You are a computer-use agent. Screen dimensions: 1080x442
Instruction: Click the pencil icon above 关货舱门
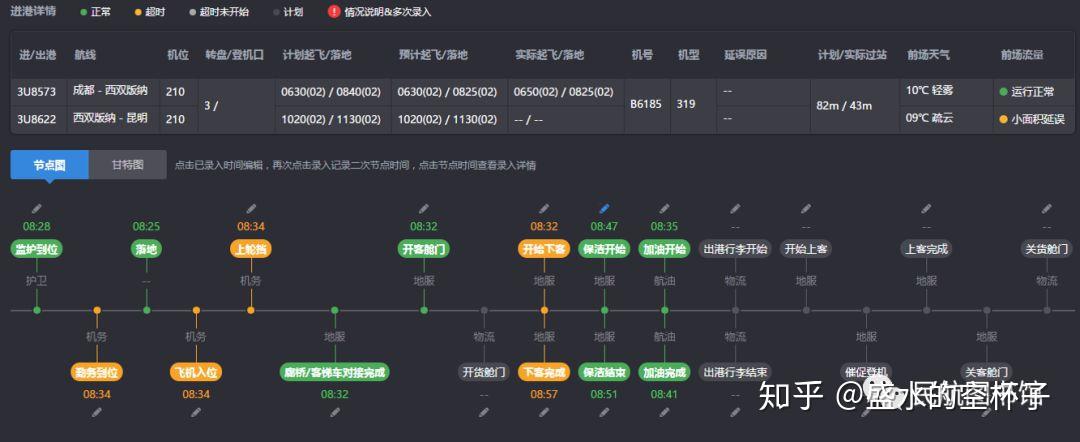[1046, 209]
